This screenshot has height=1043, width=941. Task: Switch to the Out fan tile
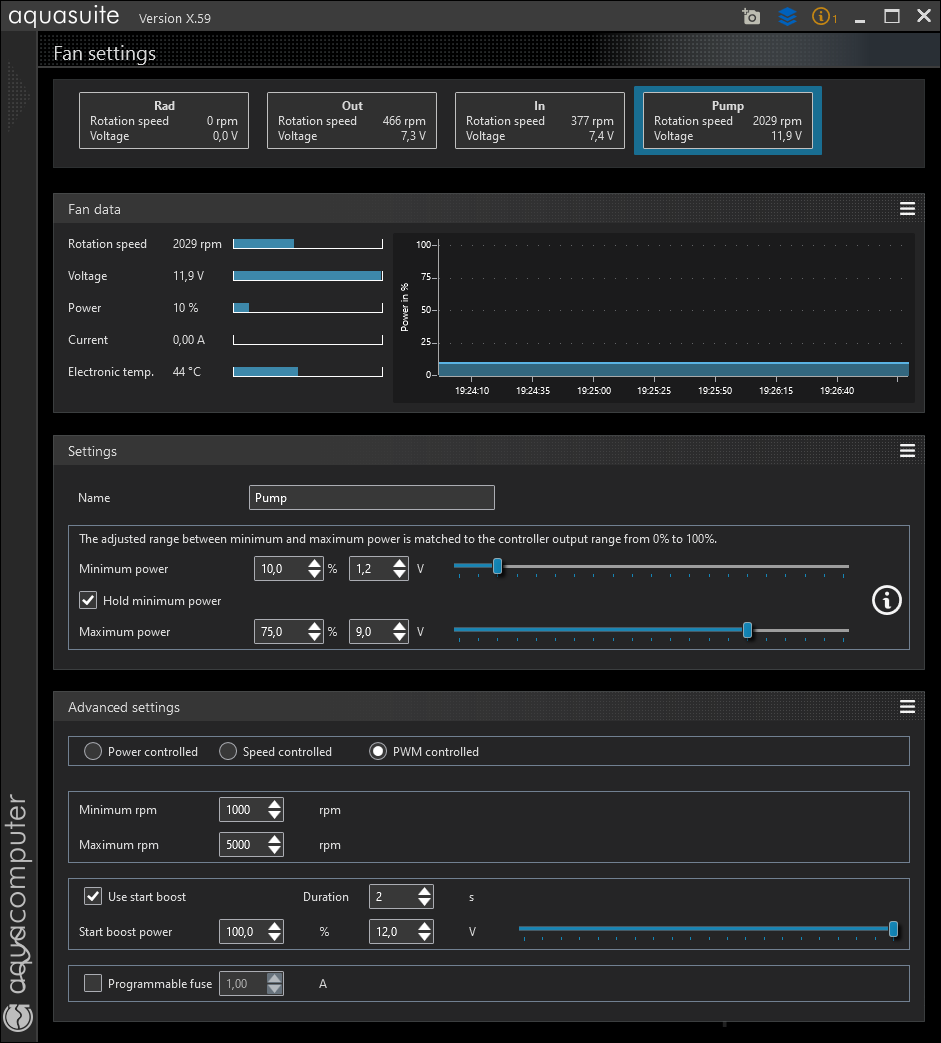click(352, 120)
